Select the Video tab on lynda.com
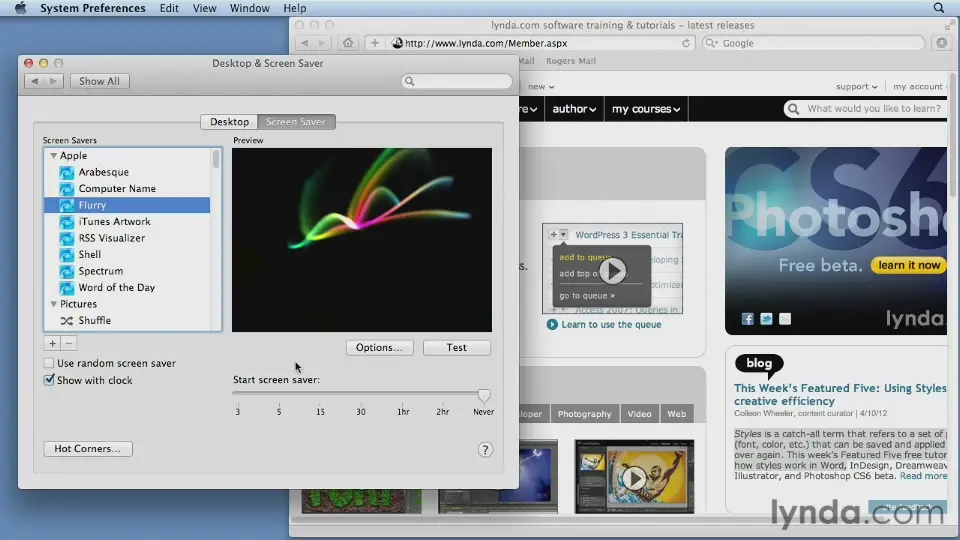The image size is (960, 540). pyautogui.click(x=639, y=414)
